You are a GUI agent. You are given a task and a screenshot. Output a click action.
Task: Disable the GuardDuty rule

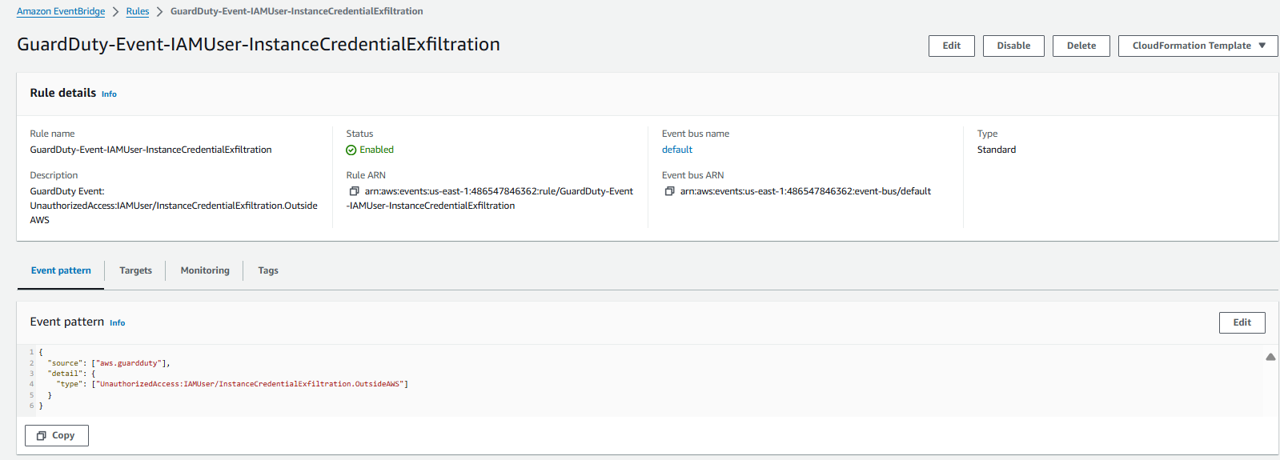click(x=1013, y=46)
